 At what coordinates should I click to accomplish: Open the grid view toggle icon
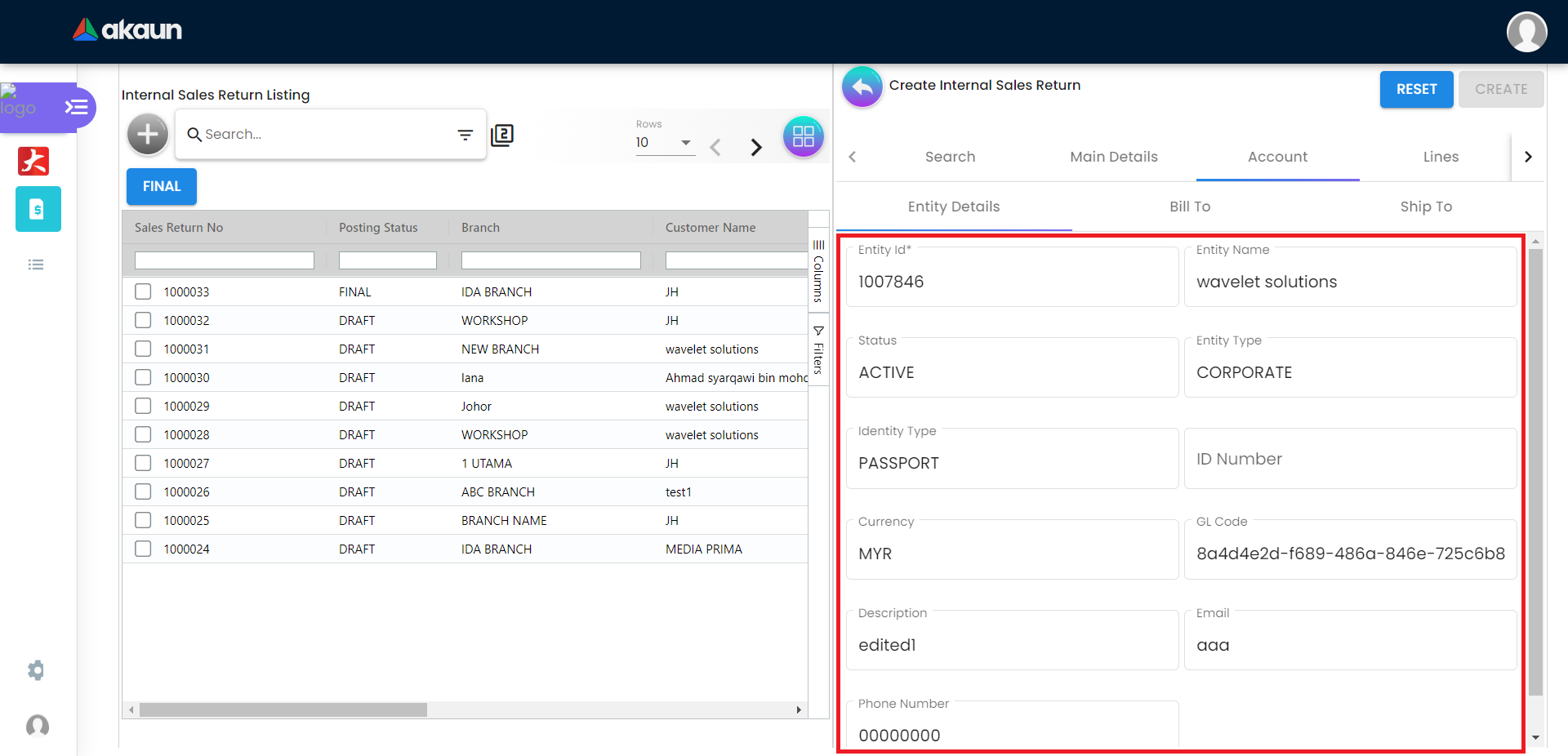tap(803, 136)
